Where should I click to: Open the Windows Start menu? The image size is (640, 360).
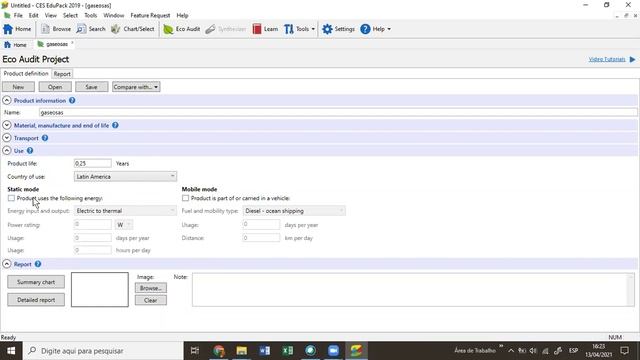point(11,351)
